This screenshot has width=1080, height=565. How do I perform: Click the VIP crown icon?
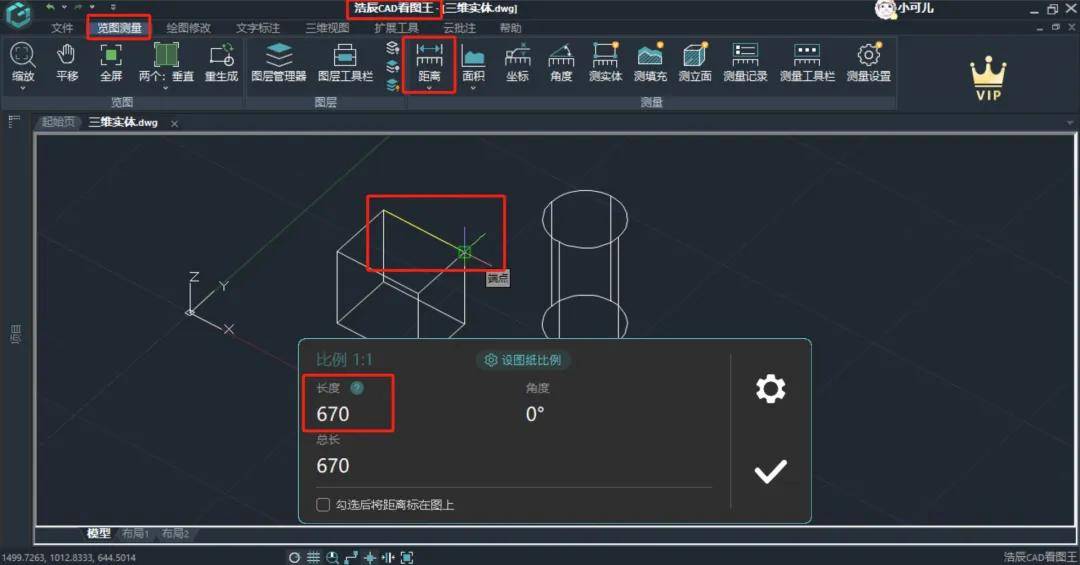988,78
